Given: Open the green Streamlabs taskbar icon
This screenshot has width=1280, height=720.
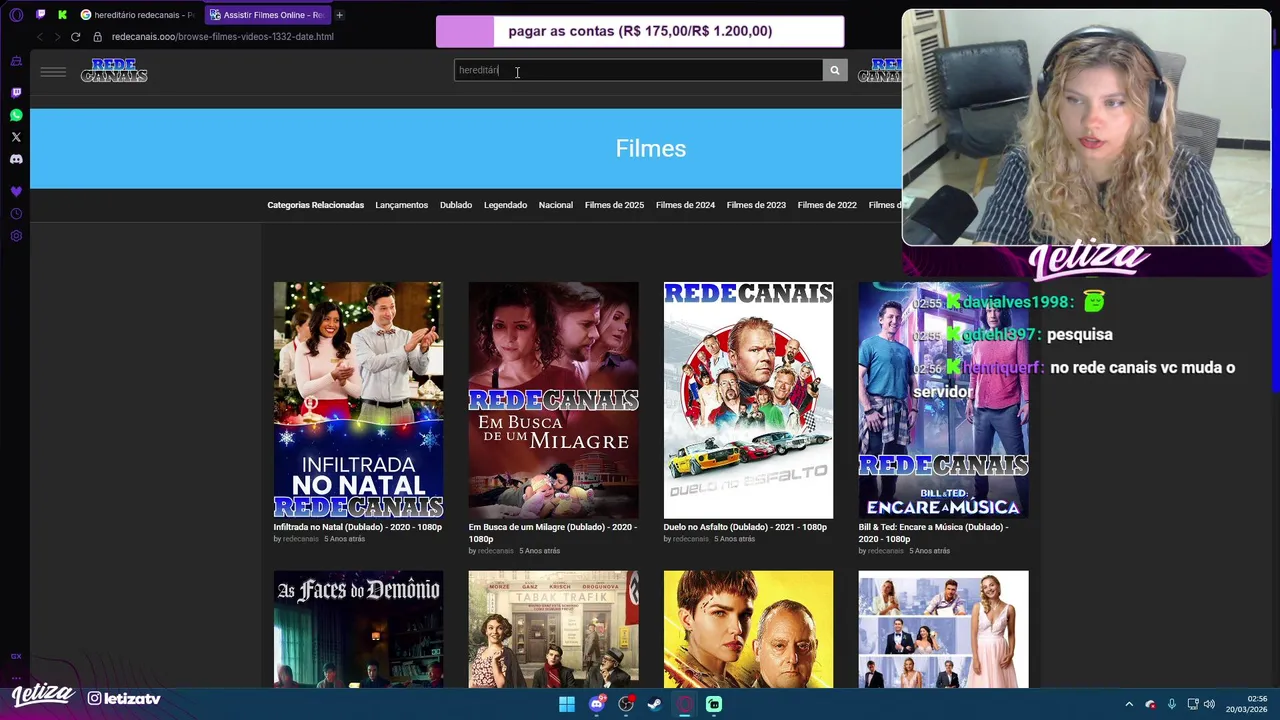Looking at the screenshot, I should click(714, 704).
